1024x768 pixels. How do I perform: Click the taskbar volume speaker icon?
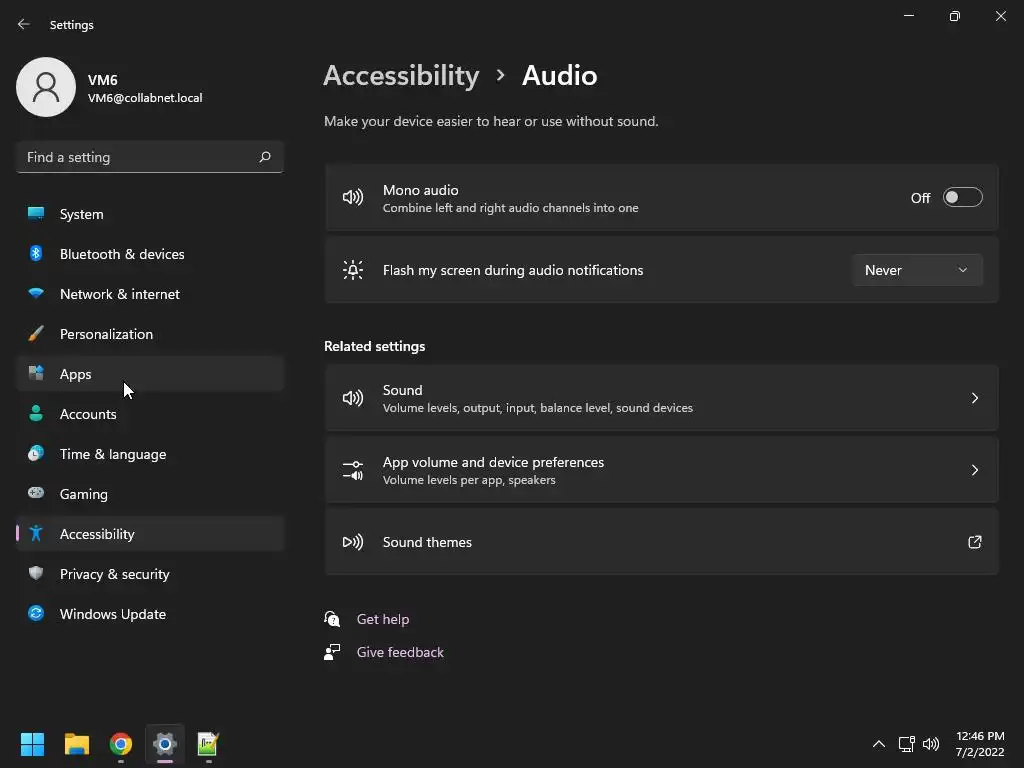point(931,744)
